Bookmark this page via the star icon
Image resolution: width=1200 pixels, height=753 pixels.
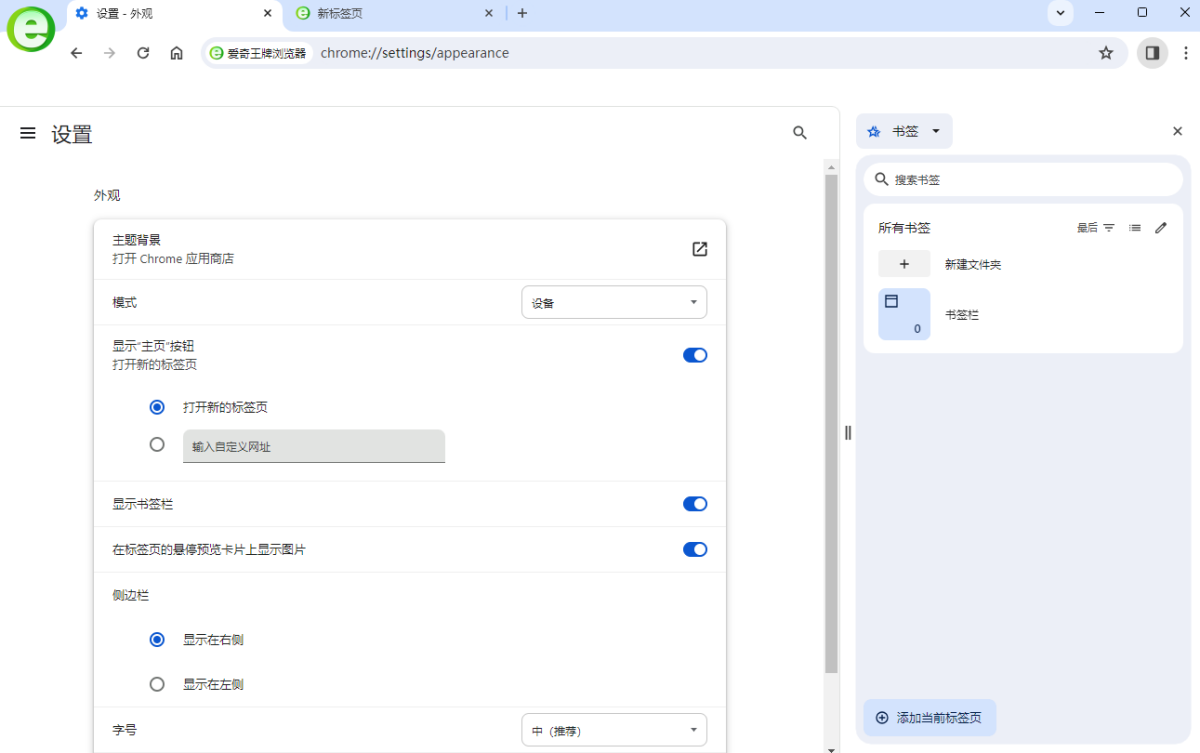click(x=1107, y=53)
